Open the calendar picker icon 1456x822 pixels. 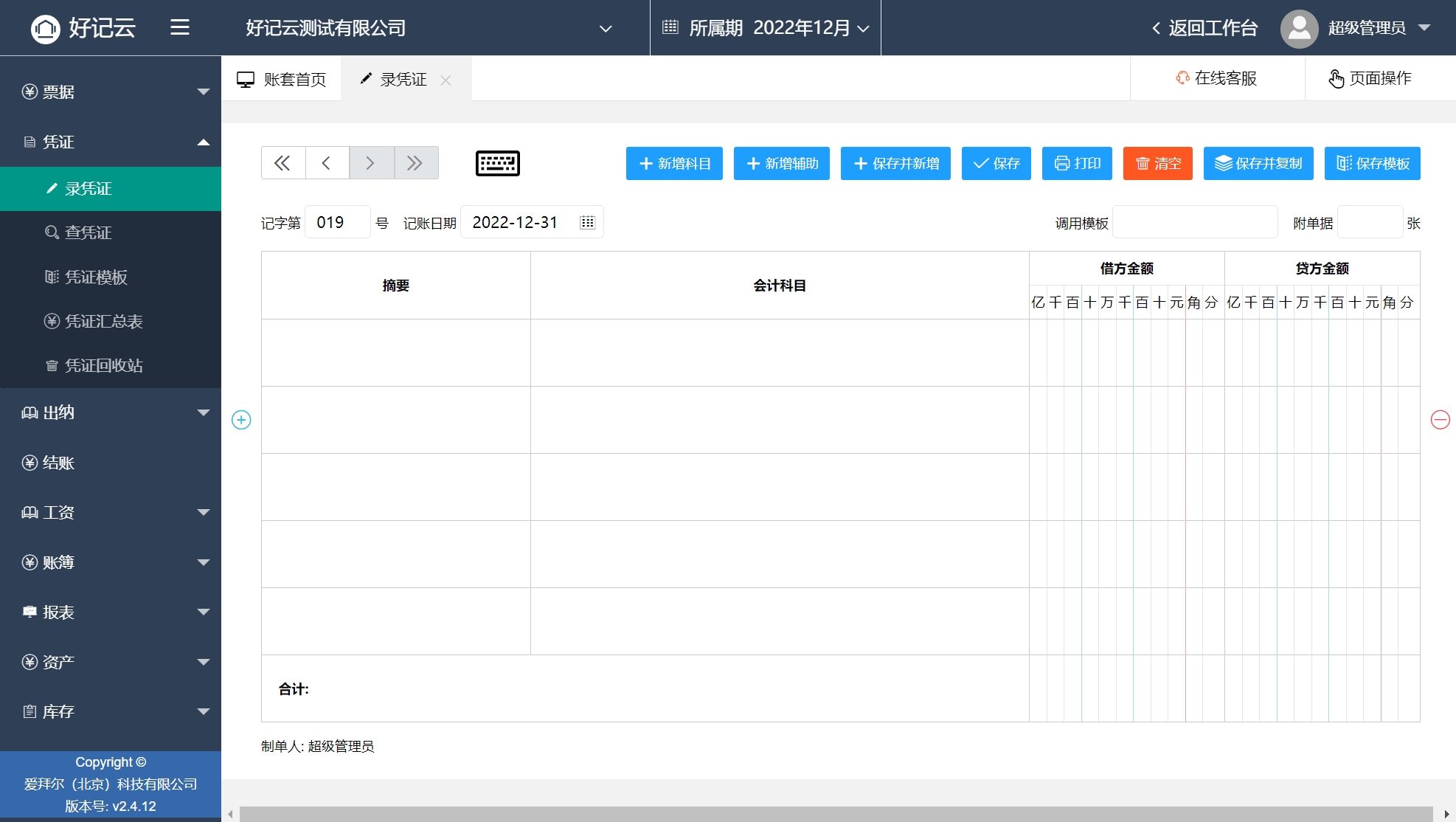coord(587,222)
